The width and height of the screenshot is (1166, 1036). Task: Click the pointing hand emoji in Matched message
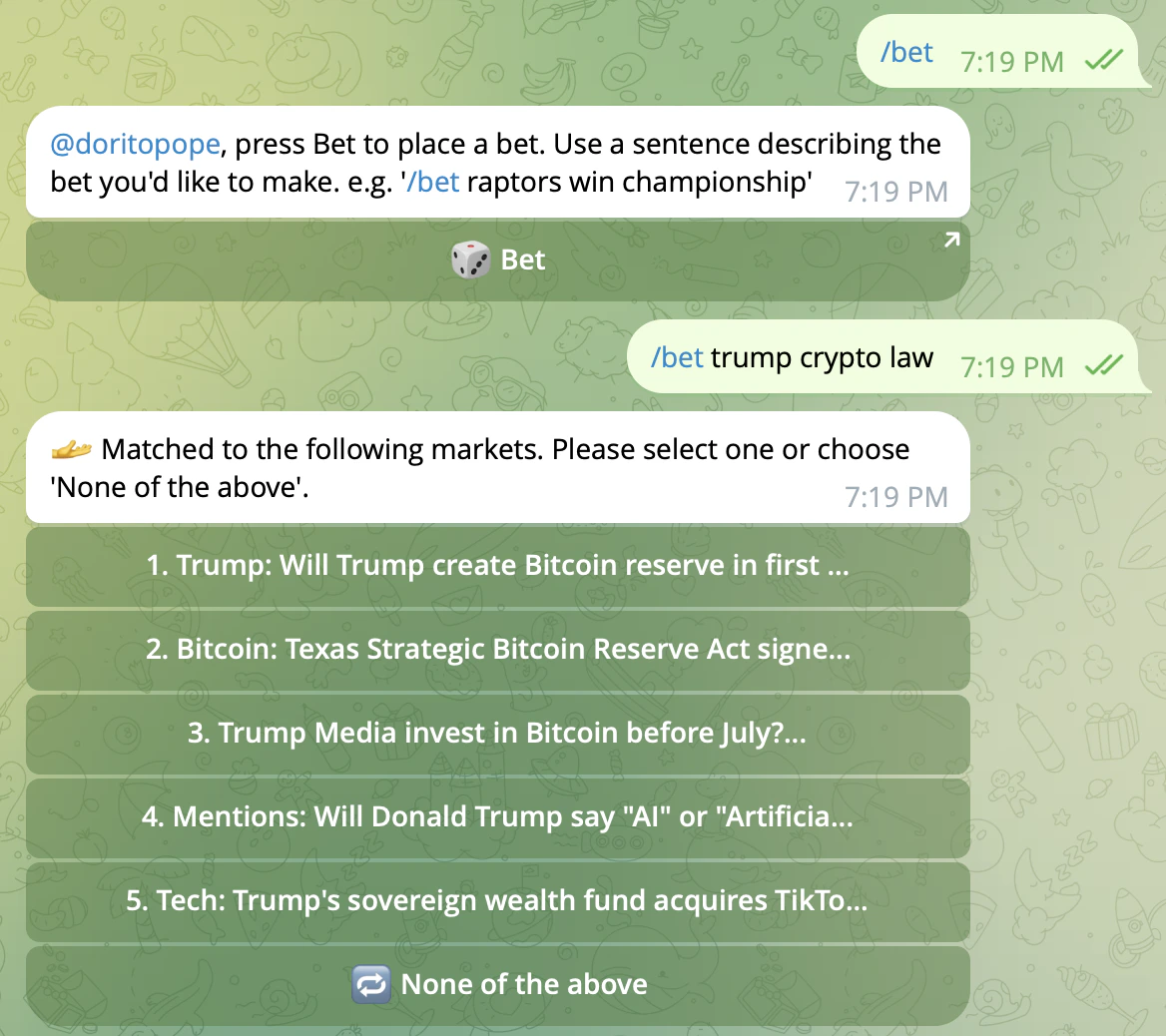(72, 449)
